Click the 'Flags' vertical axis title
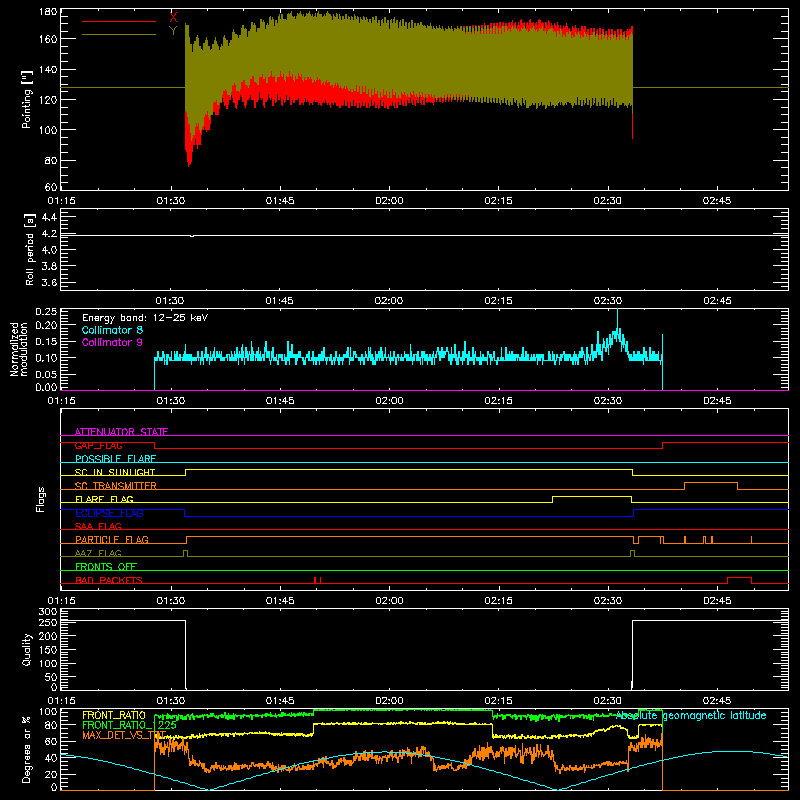Viewport: 800px width, 800px height. 40,499
